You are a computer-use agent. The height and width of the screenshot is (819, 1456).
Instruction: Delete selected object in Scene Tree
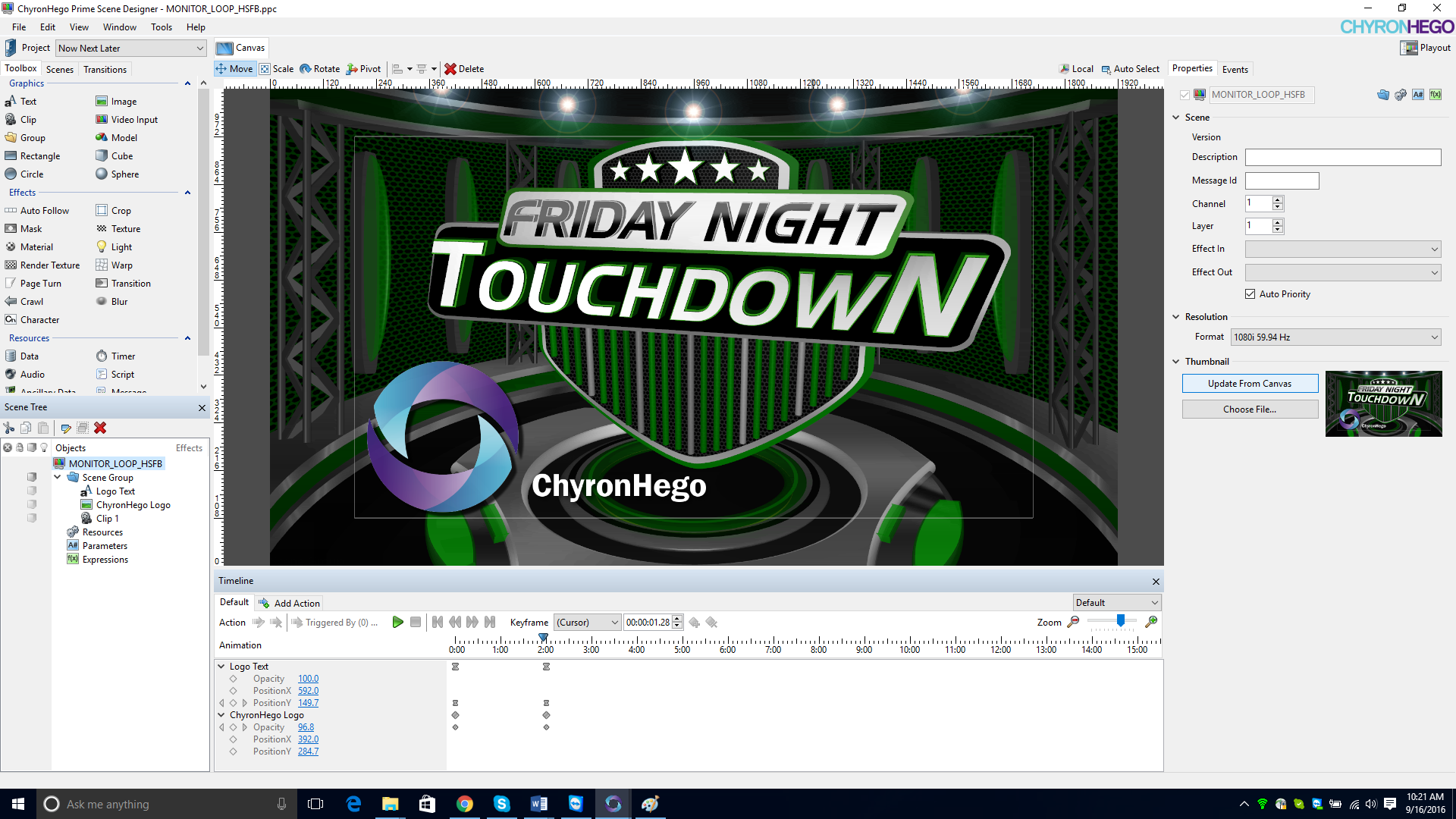click(x=100, y=428)
